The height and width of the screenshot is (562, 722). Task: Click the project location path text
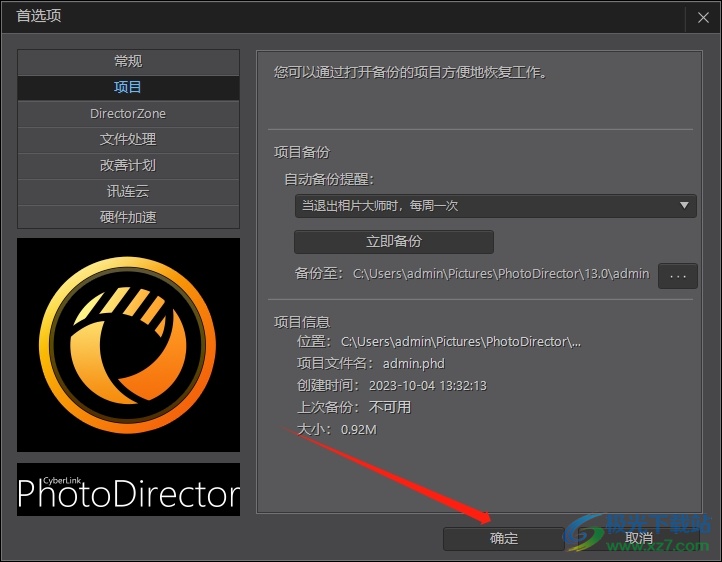click(x=460, y=342)
